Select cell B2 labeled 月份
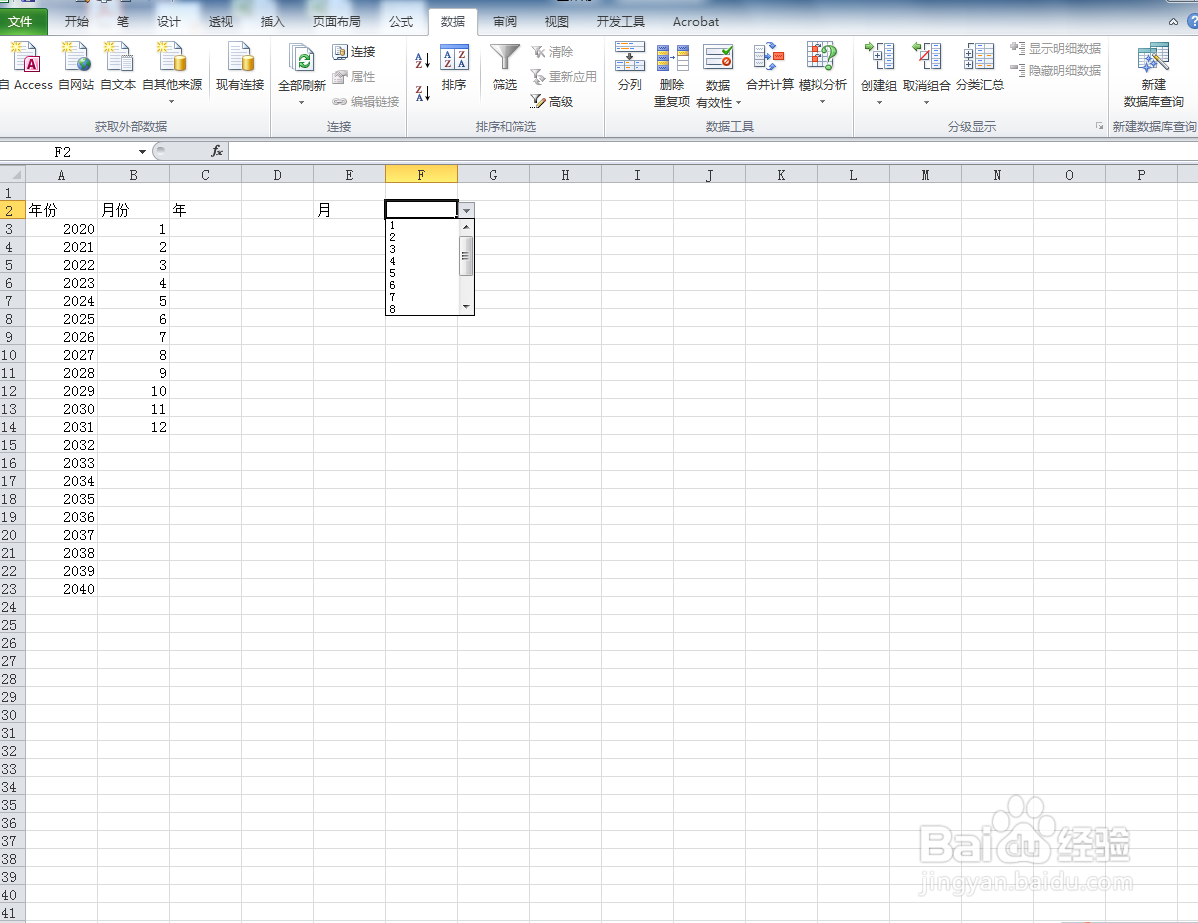The image size is (1198, 923). click(133, 209)
